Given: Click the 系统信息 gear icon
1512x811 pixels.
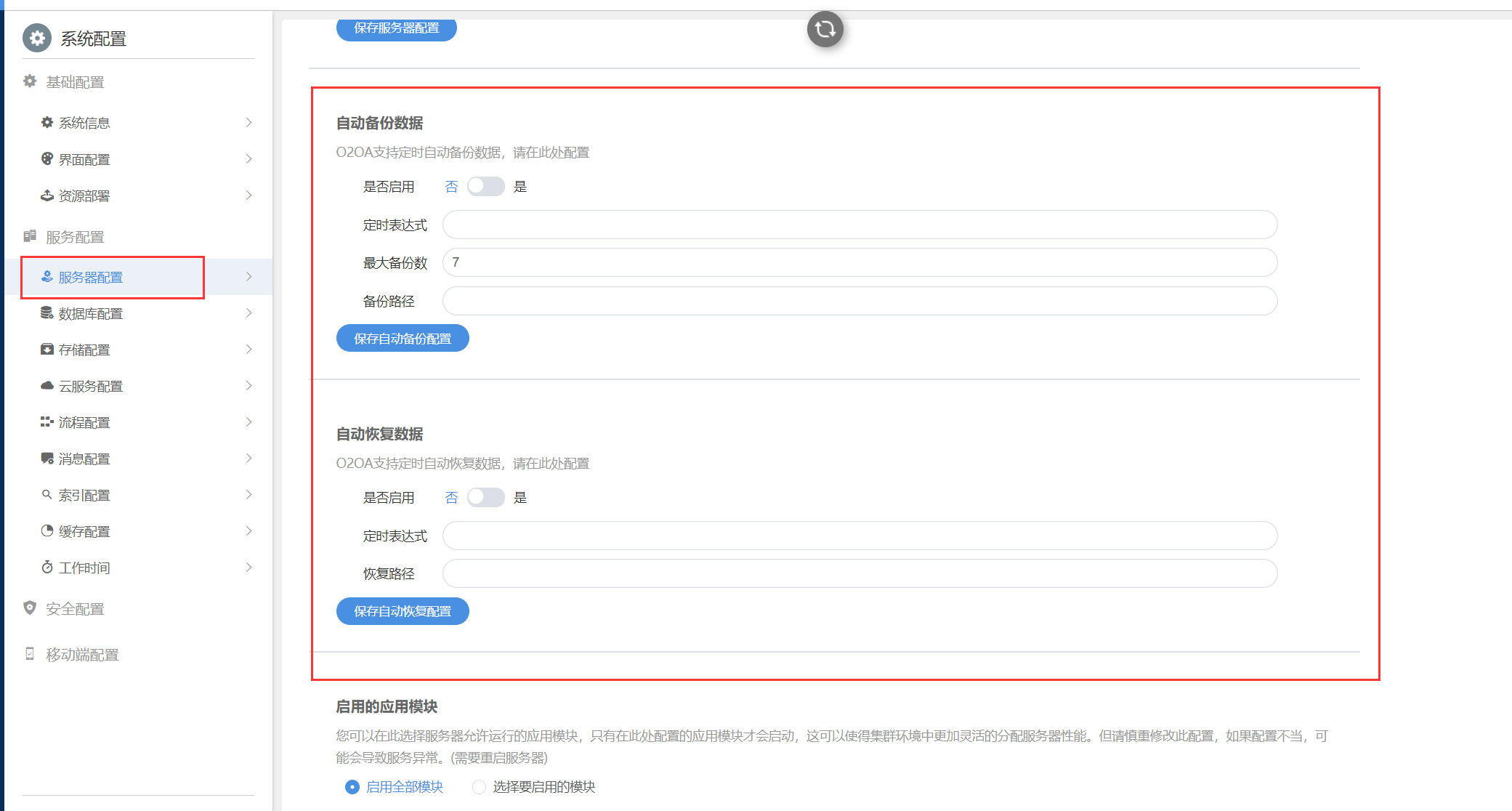Looking at the screenshot, I should click(x=47, y=122).
